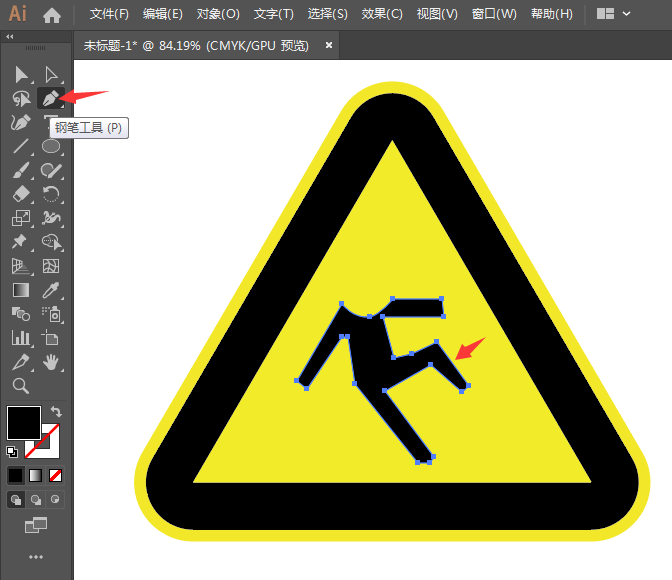Viewport: 672px width, 580px height.
Task: Click the black fill color swatch
Action: point(23,421)
